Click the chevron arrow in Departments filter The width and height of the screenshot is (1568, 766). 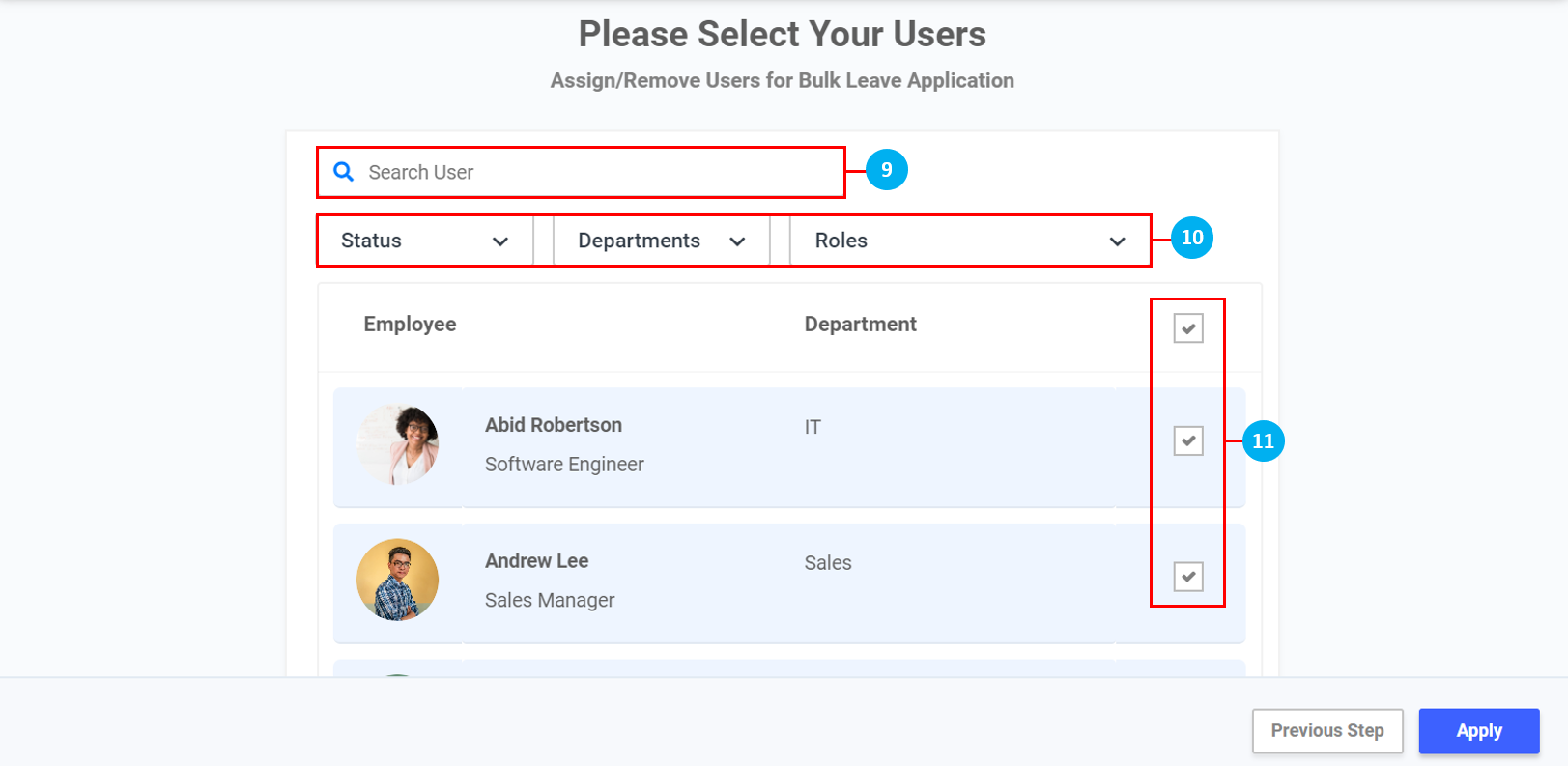pos(737,241)
